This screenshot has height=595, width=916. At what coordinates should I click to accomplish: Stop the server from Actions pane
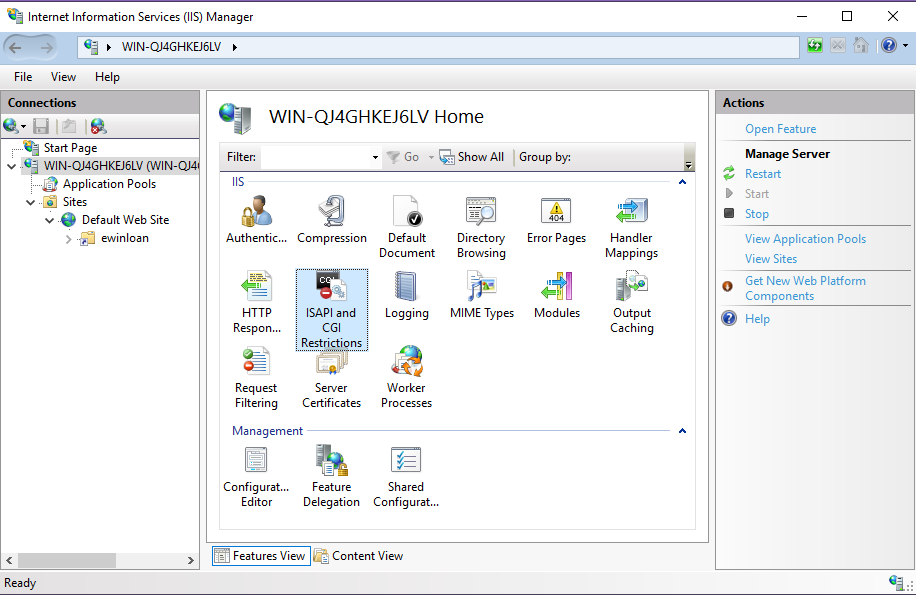[x=757, y=214]
